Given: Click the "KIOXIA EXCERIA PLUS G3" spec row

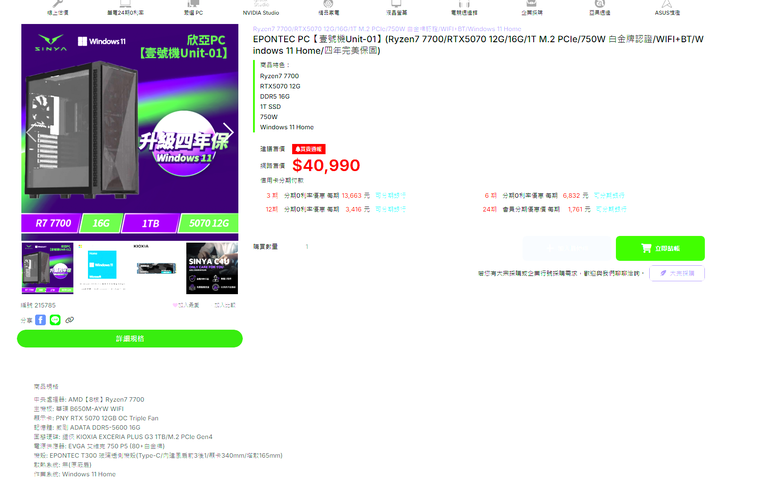Looking at the screenshot, I should (123, 437).
